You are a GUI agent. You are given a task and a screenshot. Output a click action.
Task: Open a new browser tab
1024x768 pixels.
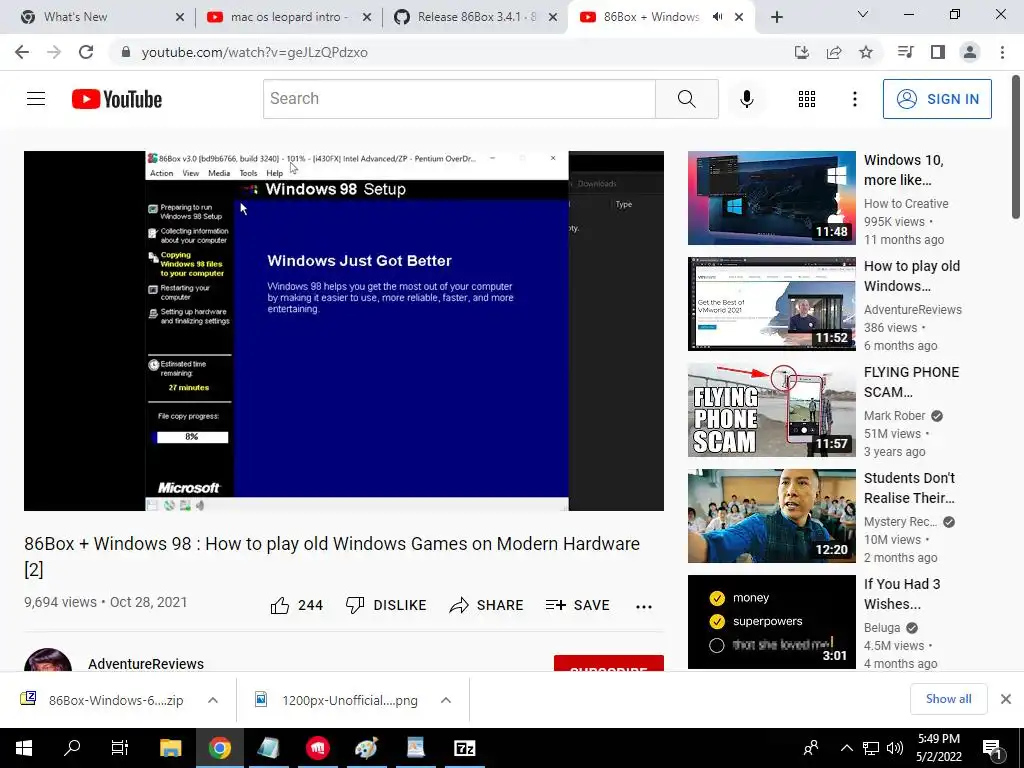(776, 17)
